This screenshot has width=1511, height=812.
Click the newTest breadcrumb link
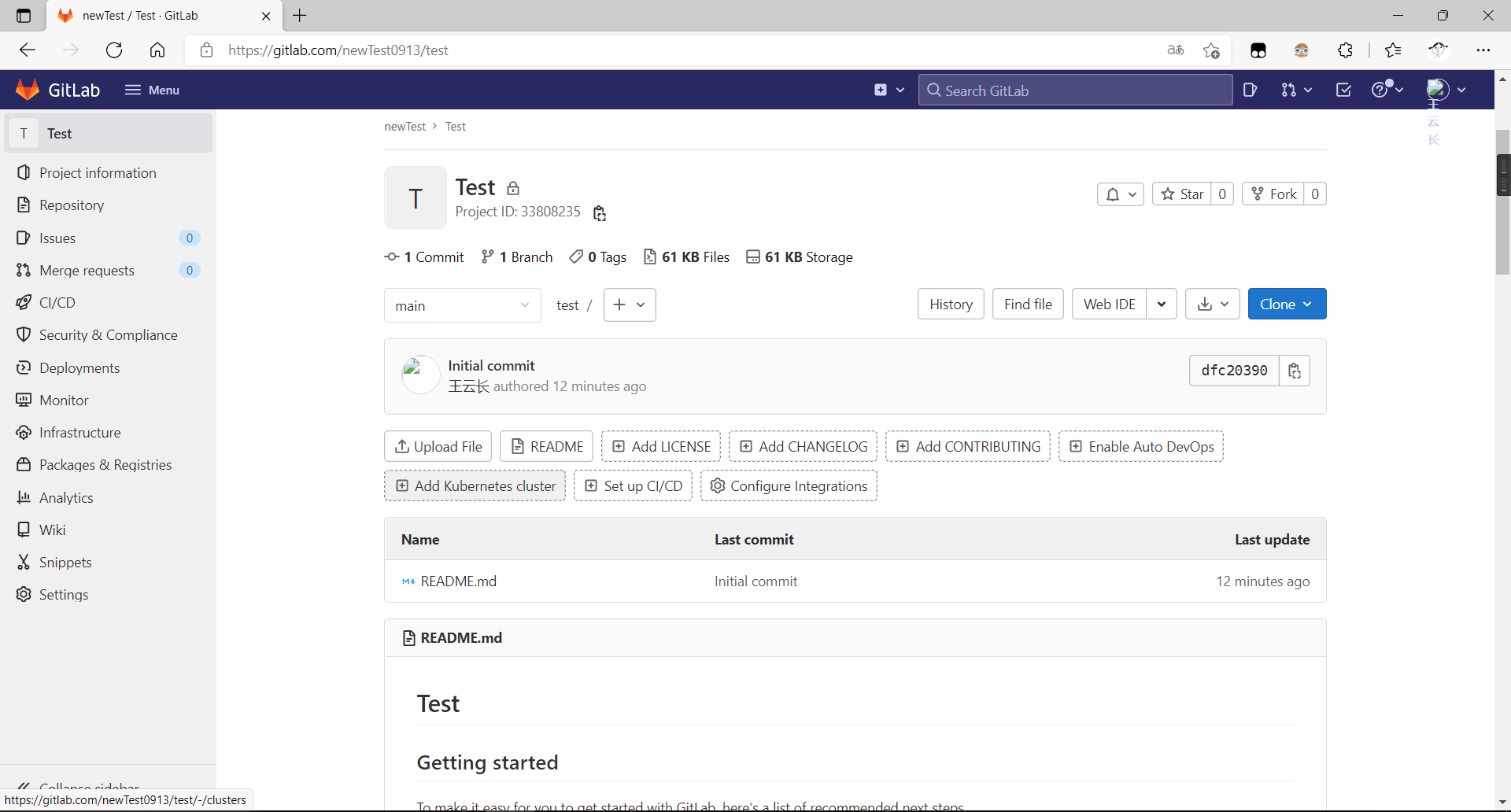(405, 127)
